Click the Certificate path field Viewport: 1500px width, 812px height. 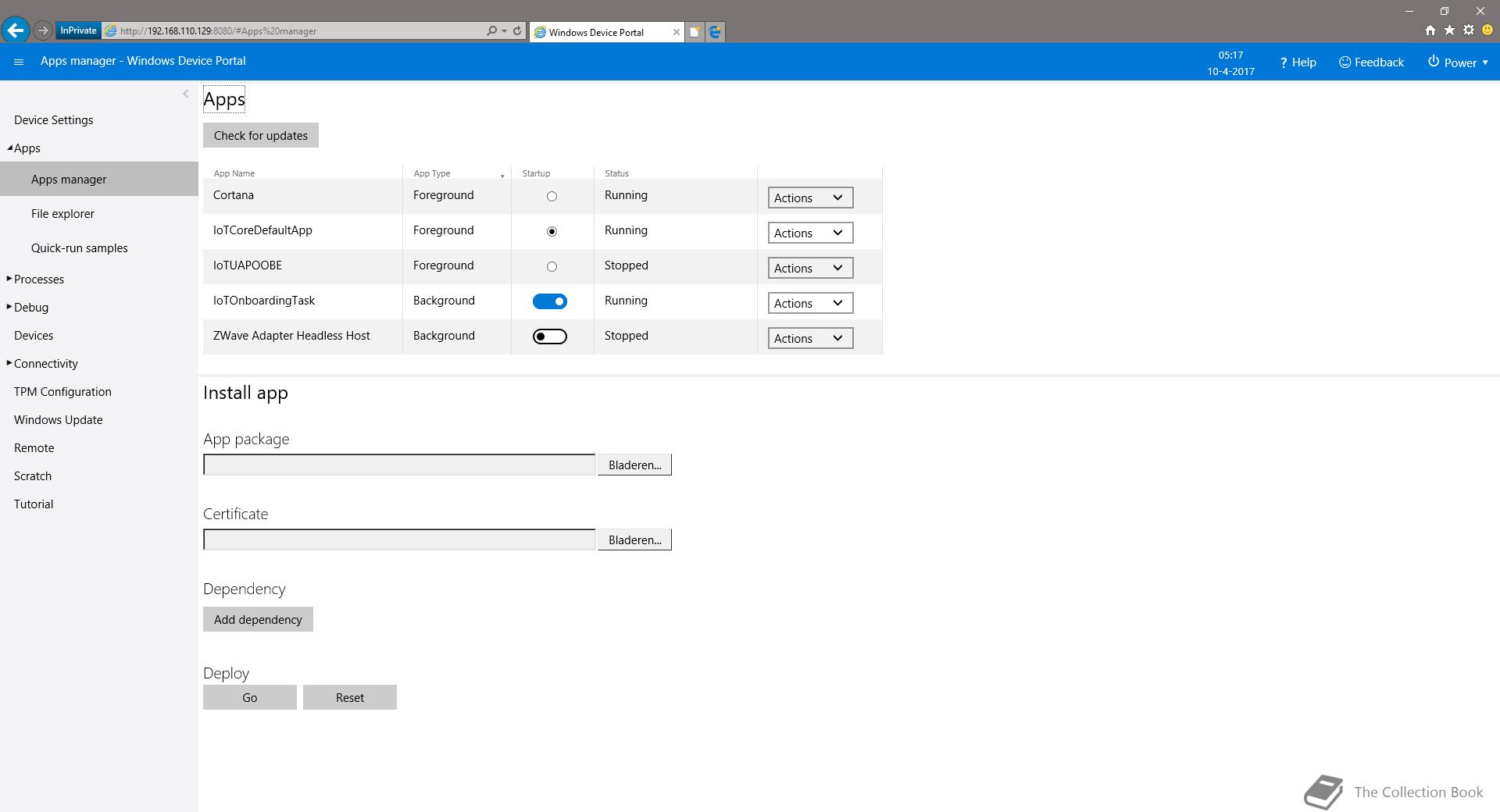399,540
